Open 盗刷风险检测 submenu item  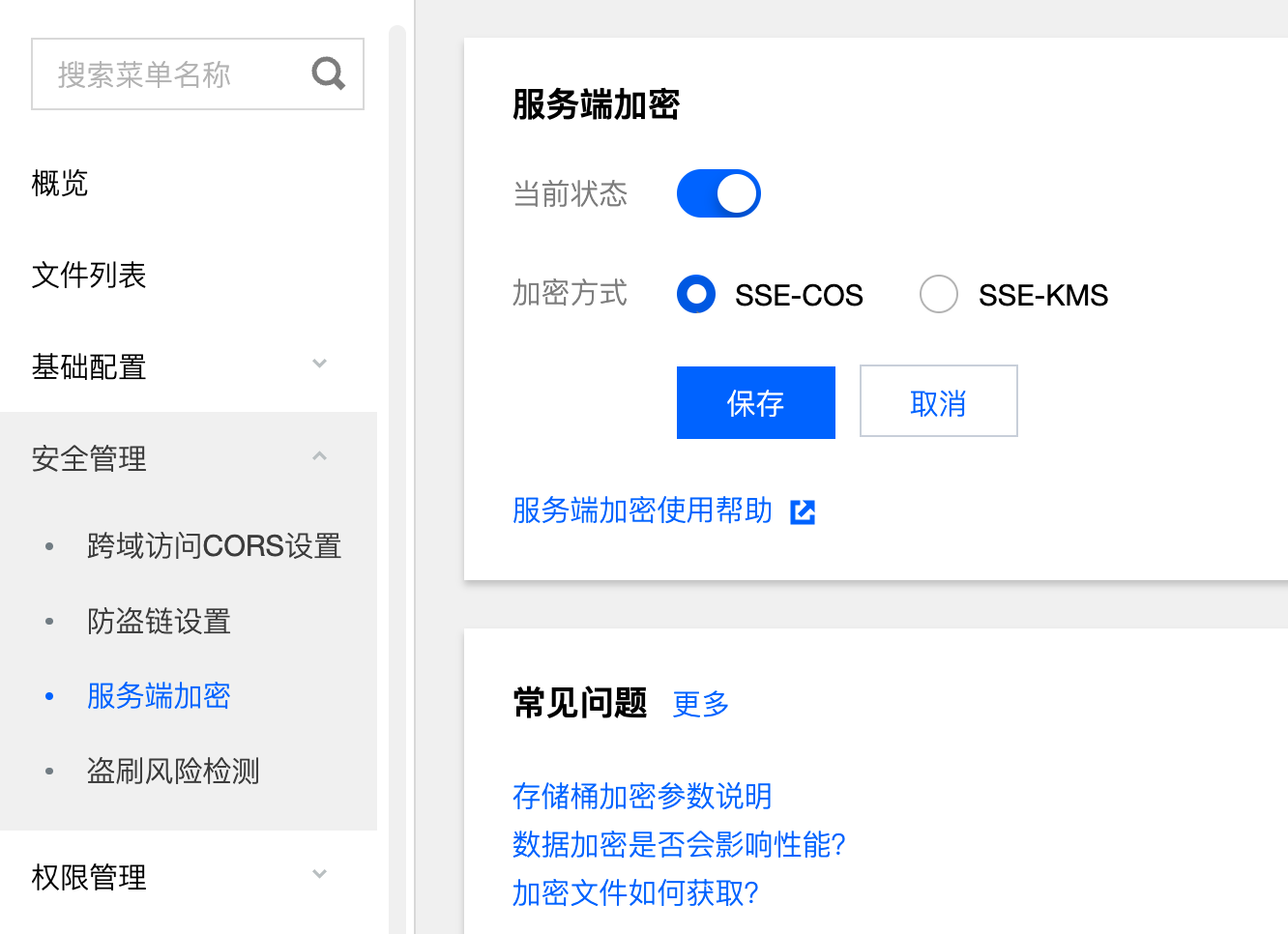click(173, 771)
